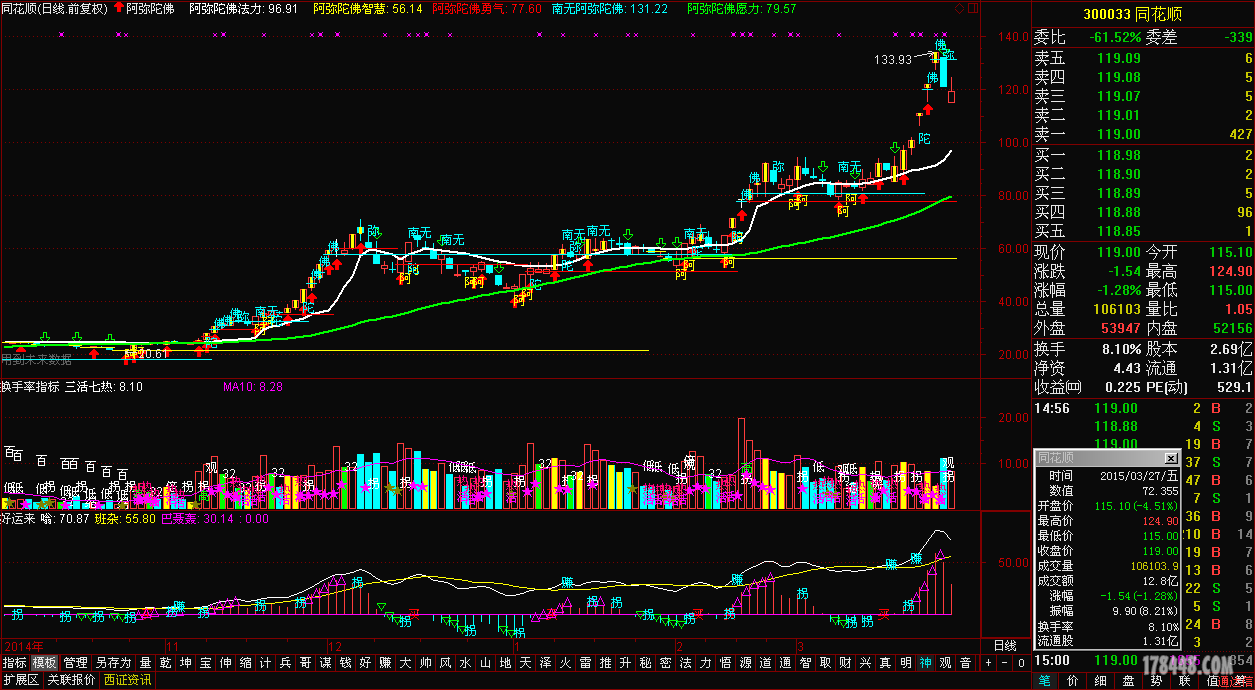The image size is (1255, 690).
Task: Click the 0 reset button
Action: pos(1021,662)
